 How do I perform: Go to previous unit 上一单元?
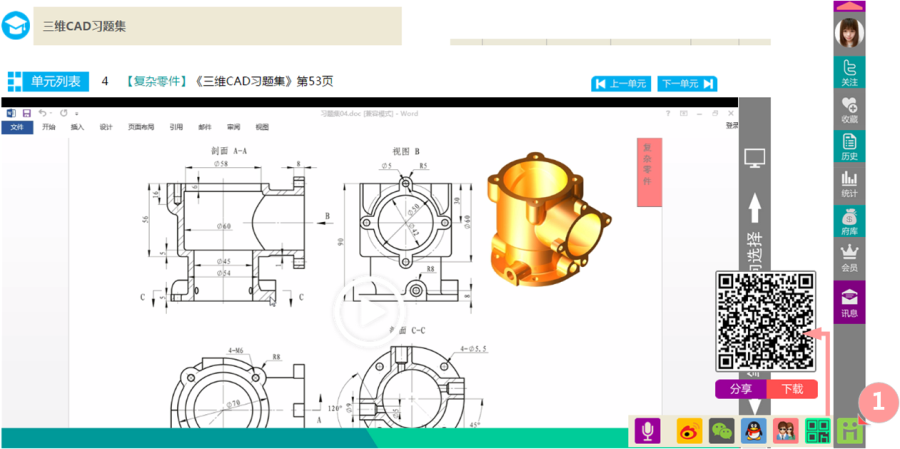click(x=622, y=84)
